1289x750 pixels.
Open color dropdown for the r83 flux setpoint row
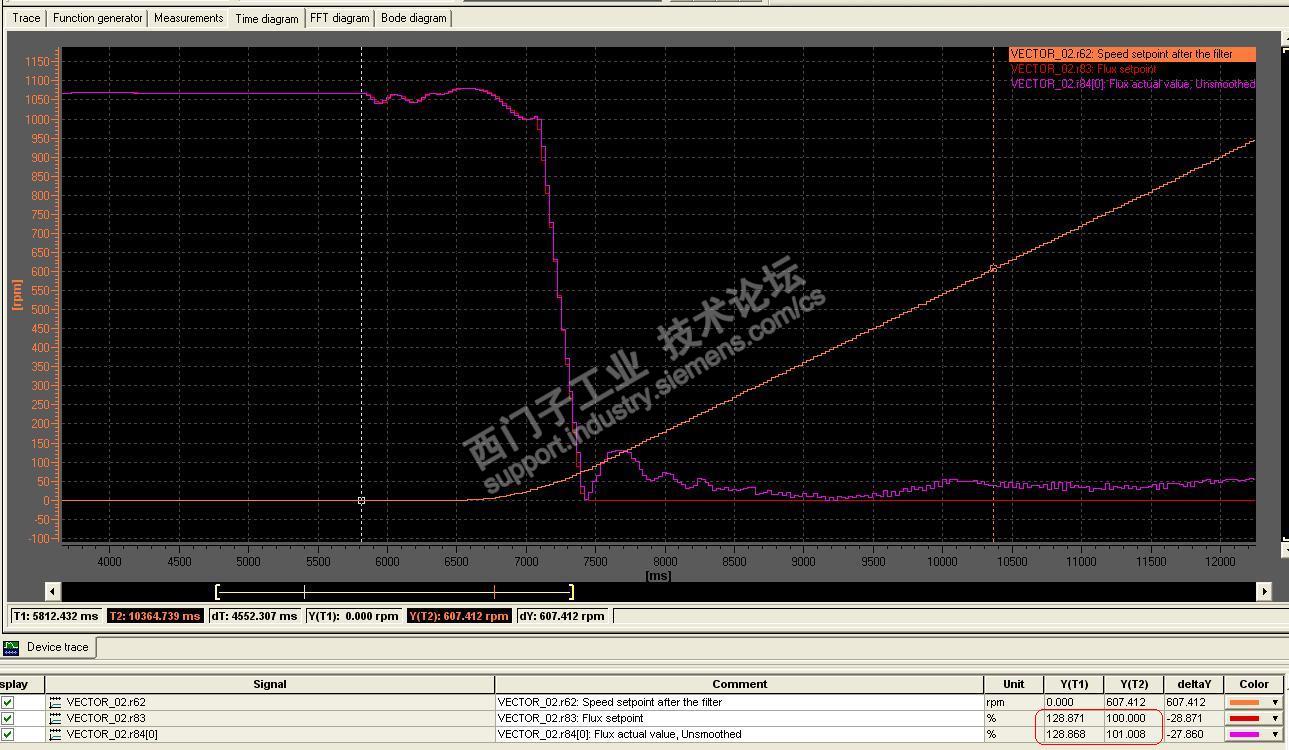coord(1275,718)
